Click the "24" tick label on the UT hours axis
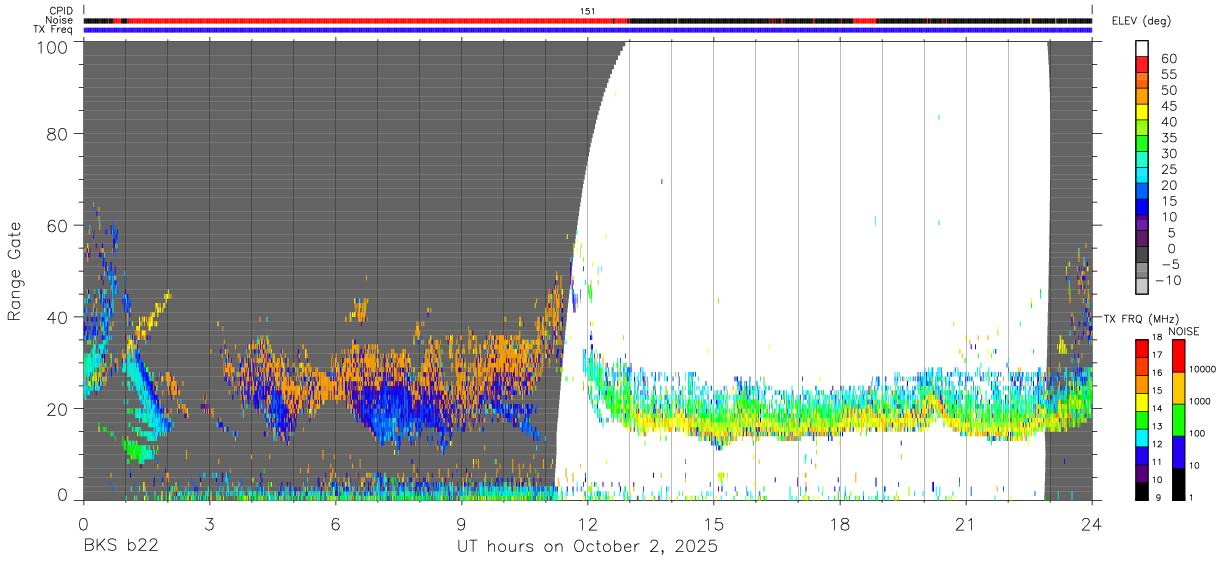Screen dimensions: 1228x567 click(x=1091, y=523)
